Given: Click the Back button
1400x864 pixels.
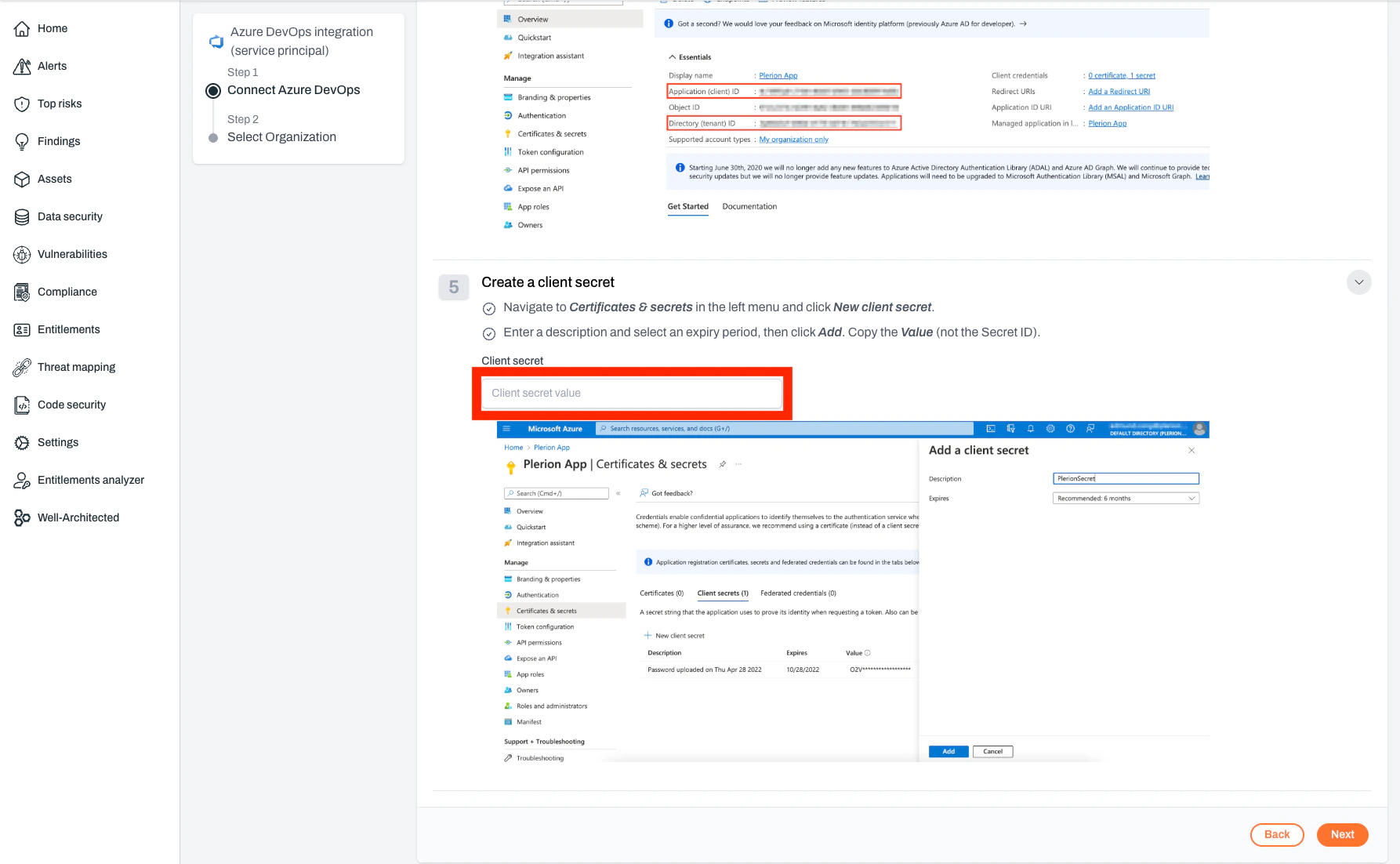Looking at the screenshot, I should [x=1277, y=834].
